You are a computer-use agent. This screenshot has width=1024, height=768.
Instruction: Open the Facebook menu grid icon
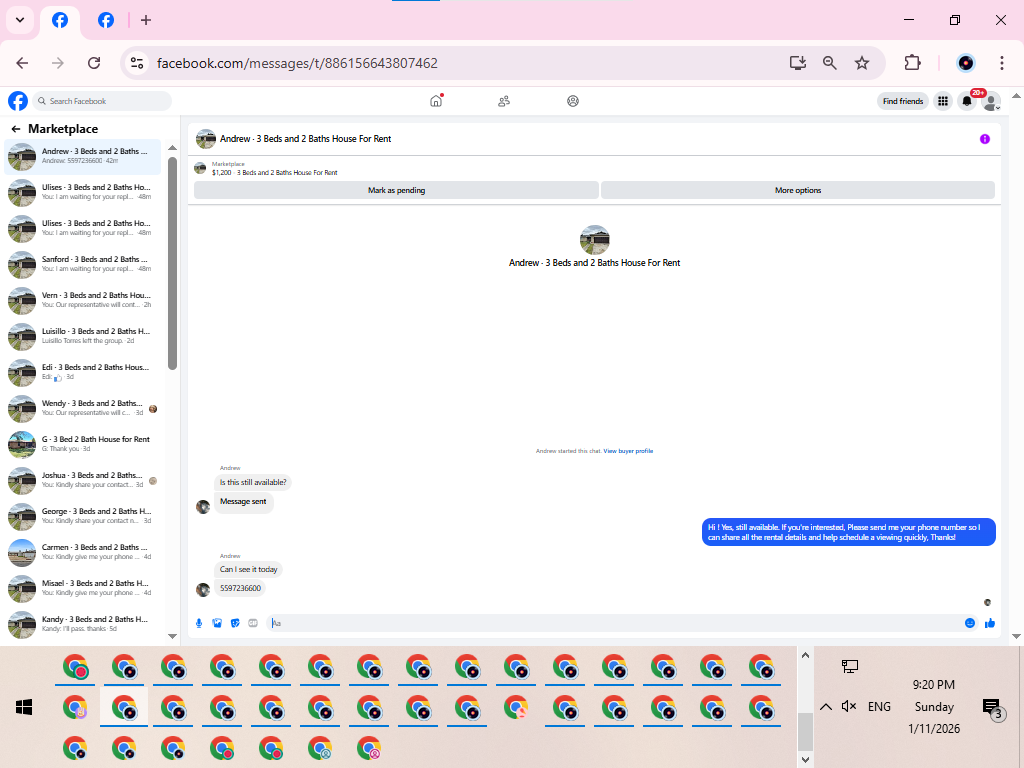(943, 101)
